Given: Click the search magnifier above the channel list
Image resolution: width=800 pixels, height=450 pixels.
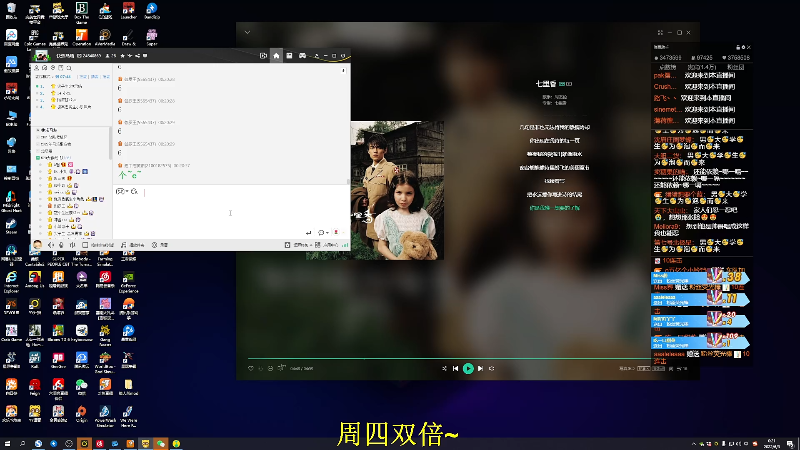Looking at the screenshot, I should pos(69,68).
